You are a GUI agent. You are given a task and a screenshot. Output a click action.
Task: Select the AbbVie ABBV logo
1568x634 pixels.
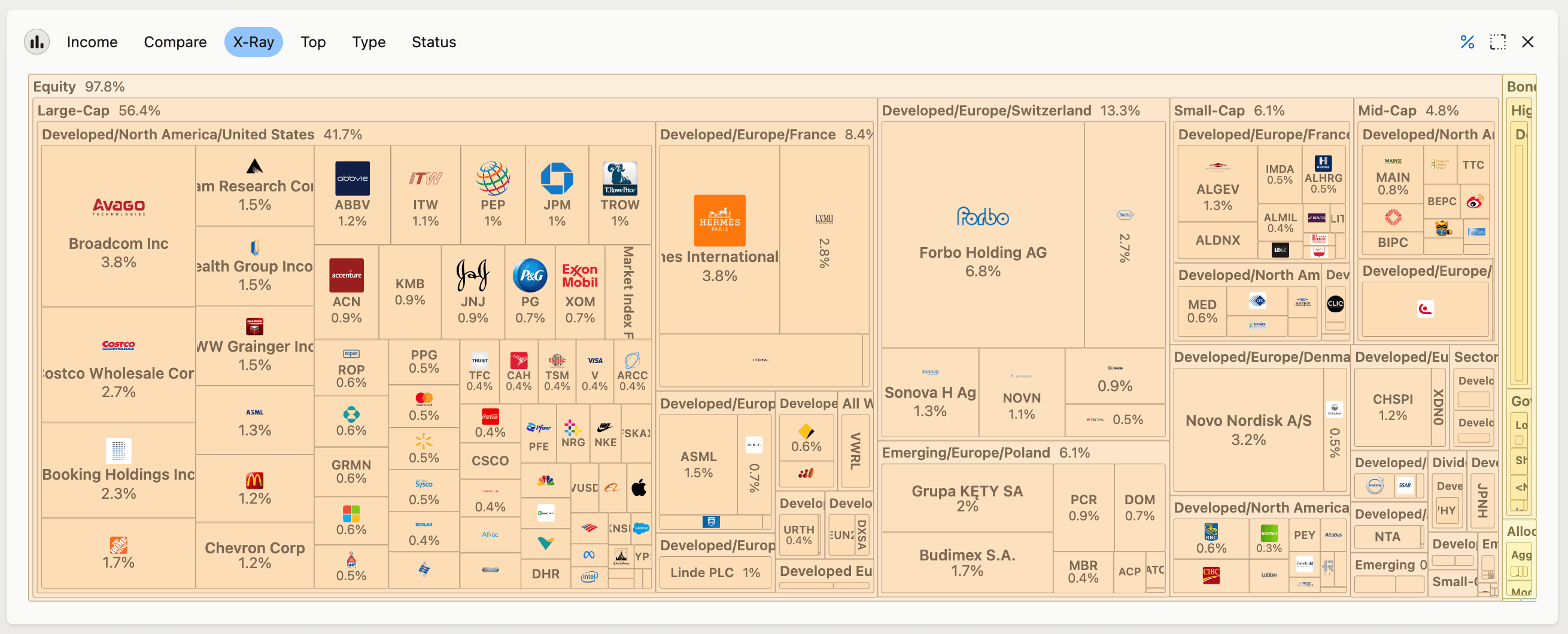click(353, 178)
